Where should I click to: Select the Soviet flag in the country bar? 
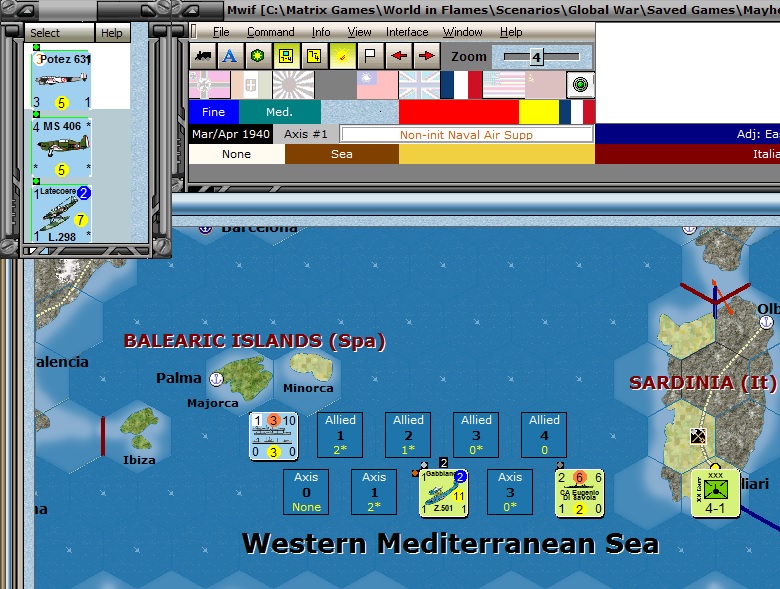point(545,85)
